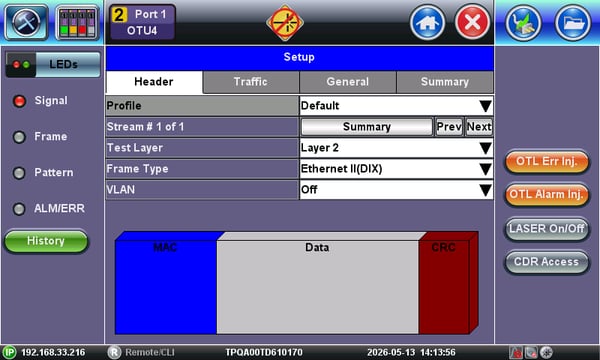600x360 pixels.
Task: Click the fan status bar tray icon
Action: pos(546,352)
